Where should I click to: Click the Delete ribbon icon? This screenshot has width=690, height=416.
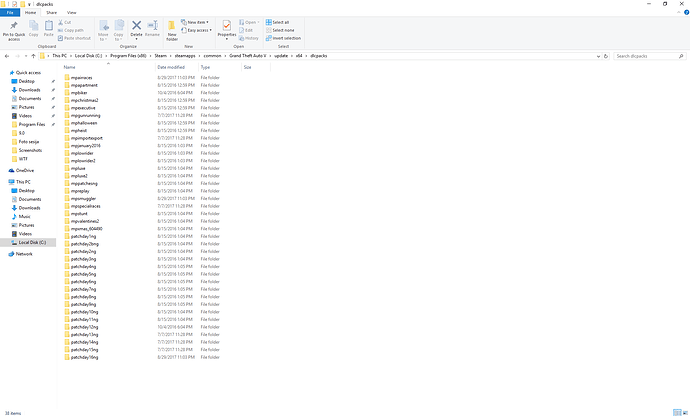[x=136, y=26]
